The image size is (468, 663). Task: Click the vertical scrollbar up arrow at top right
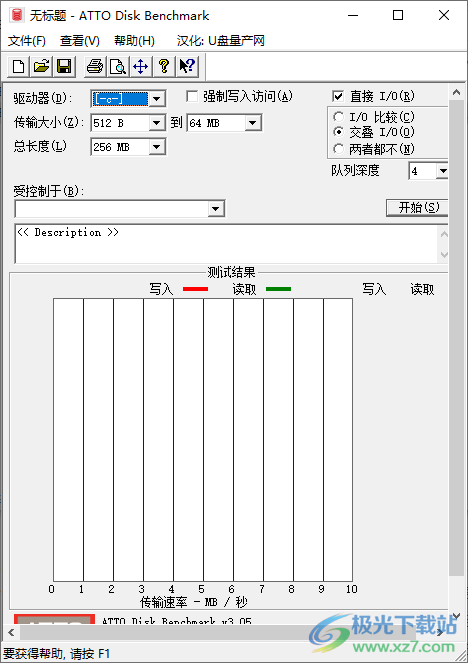click(x=456, y=93)
